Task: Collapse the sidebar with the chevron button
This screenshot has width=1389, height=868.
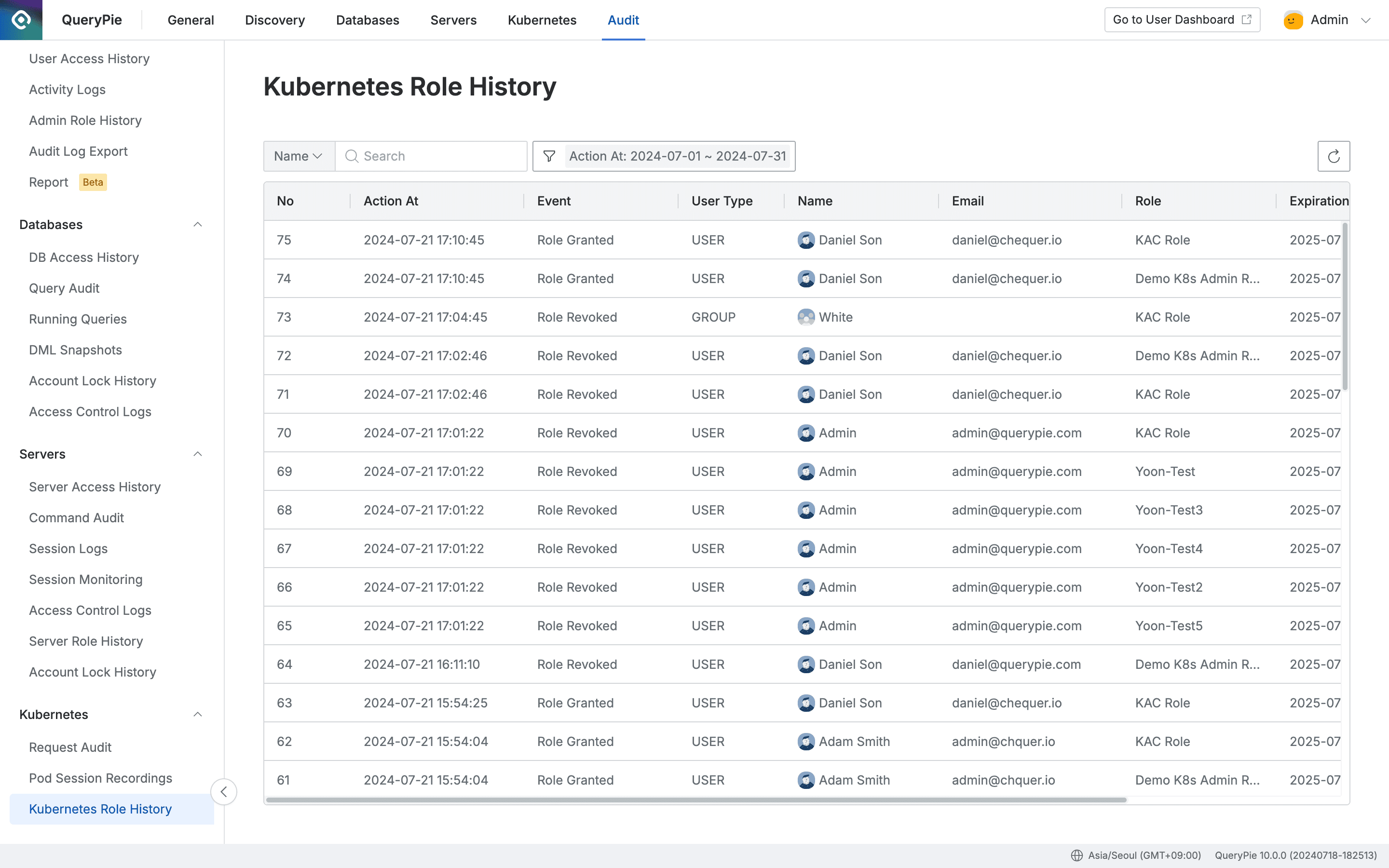Action: point(224,791)
